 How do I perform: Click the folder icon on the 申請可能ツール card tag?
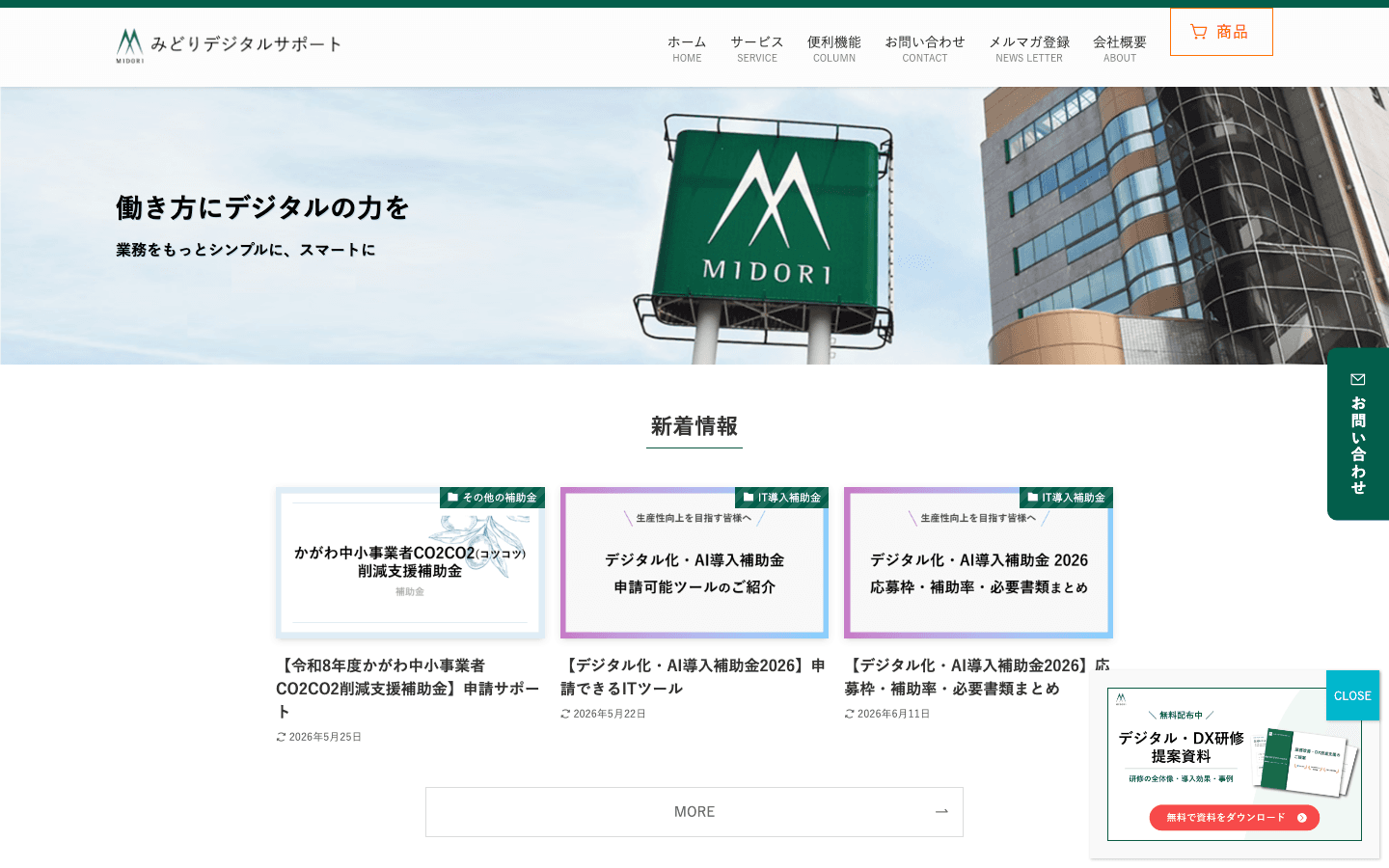click(749, 498)
